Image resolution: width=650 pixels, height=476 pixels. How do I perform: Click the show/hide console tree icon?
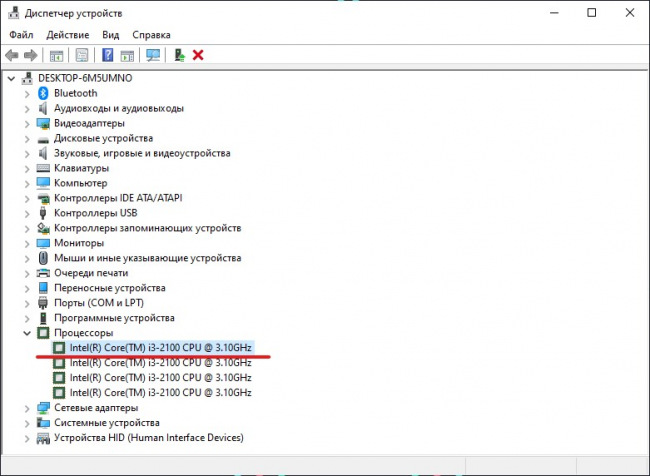tap(56, 55)
